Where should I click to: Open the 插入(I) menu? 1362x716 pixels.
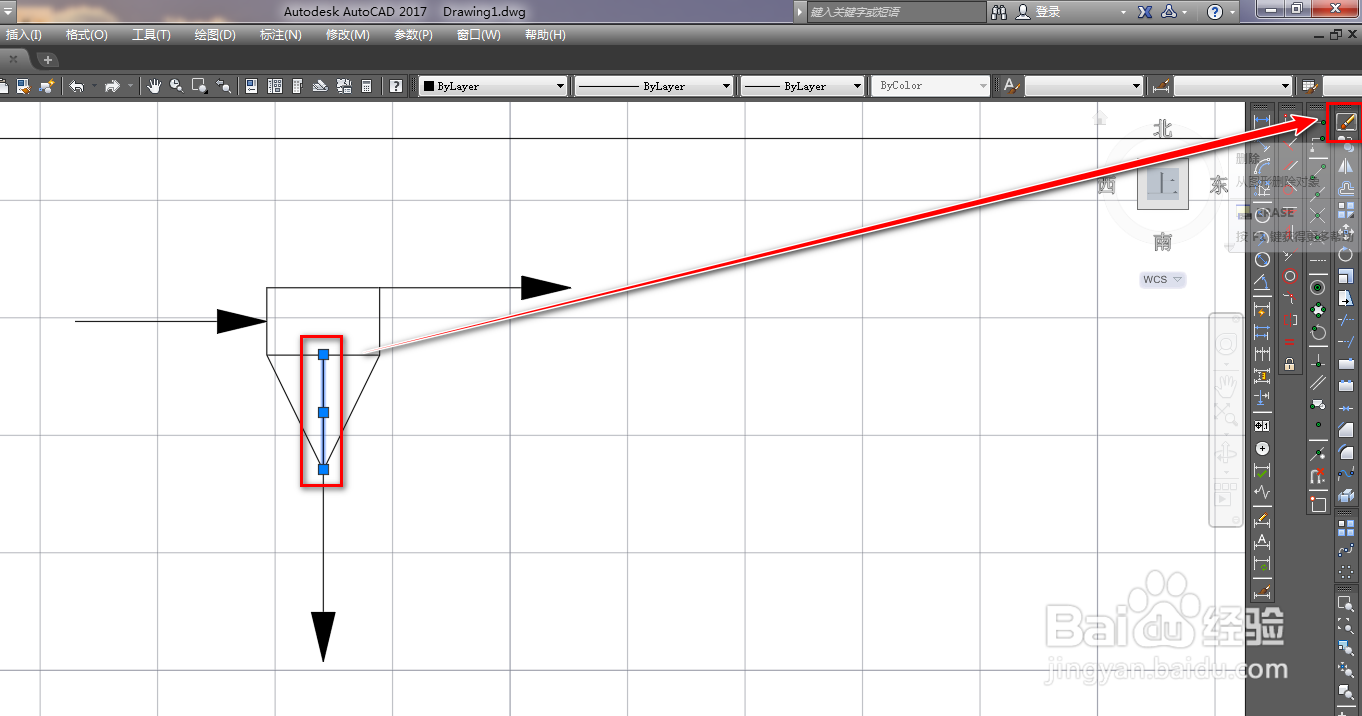pyautogui.click(x=24, y=35)
